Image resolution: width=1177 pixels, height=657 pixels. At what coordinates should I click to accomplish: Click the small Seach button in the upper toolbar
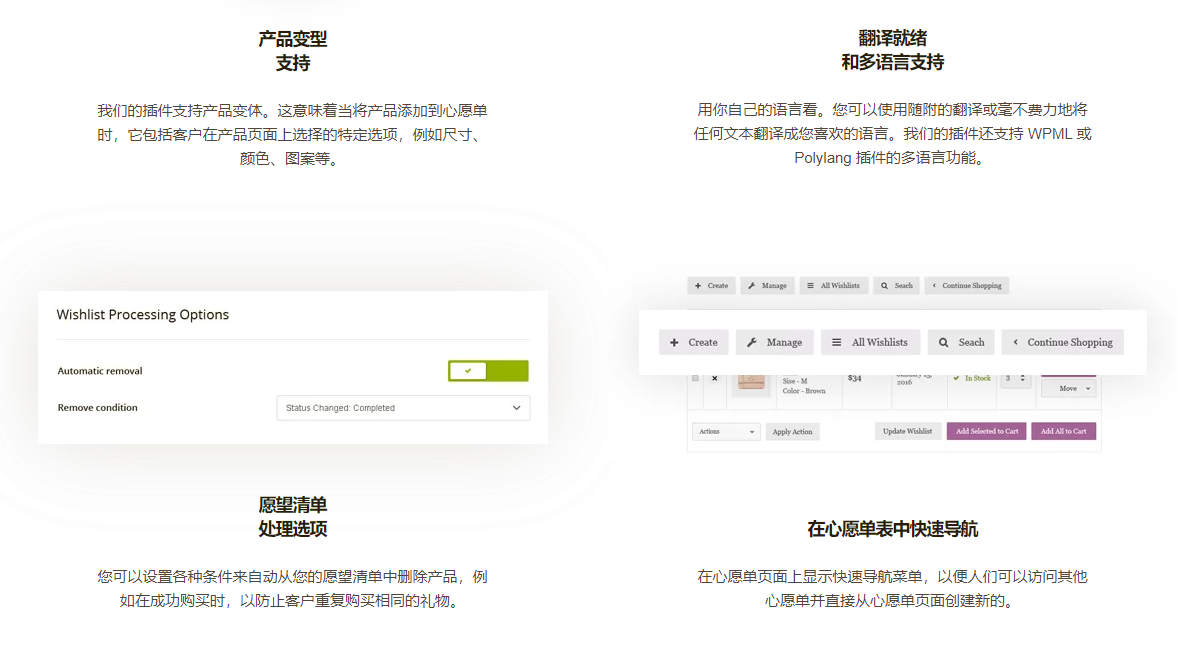point(896,285)
